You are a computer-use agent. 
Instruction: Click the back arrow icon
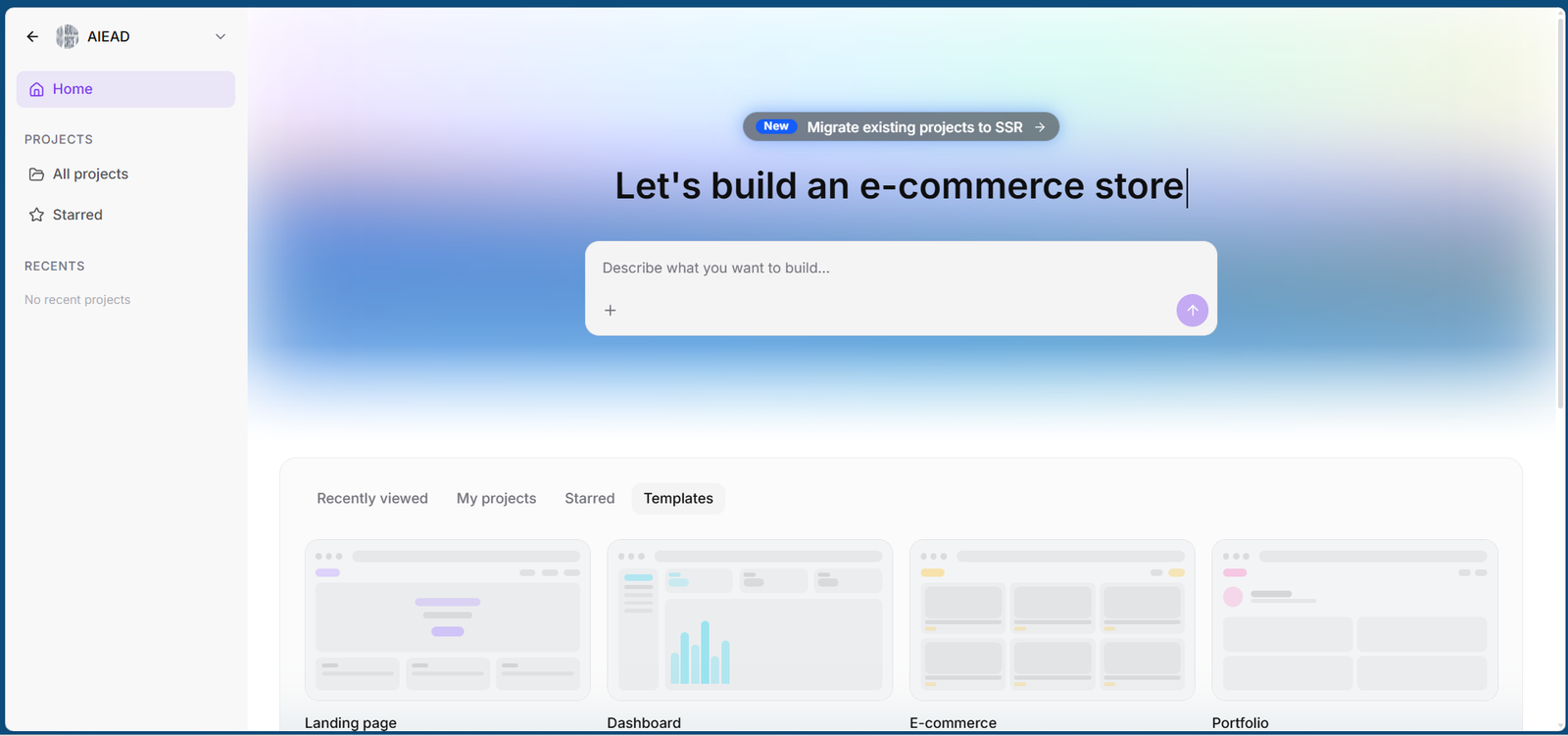(32, 36)
